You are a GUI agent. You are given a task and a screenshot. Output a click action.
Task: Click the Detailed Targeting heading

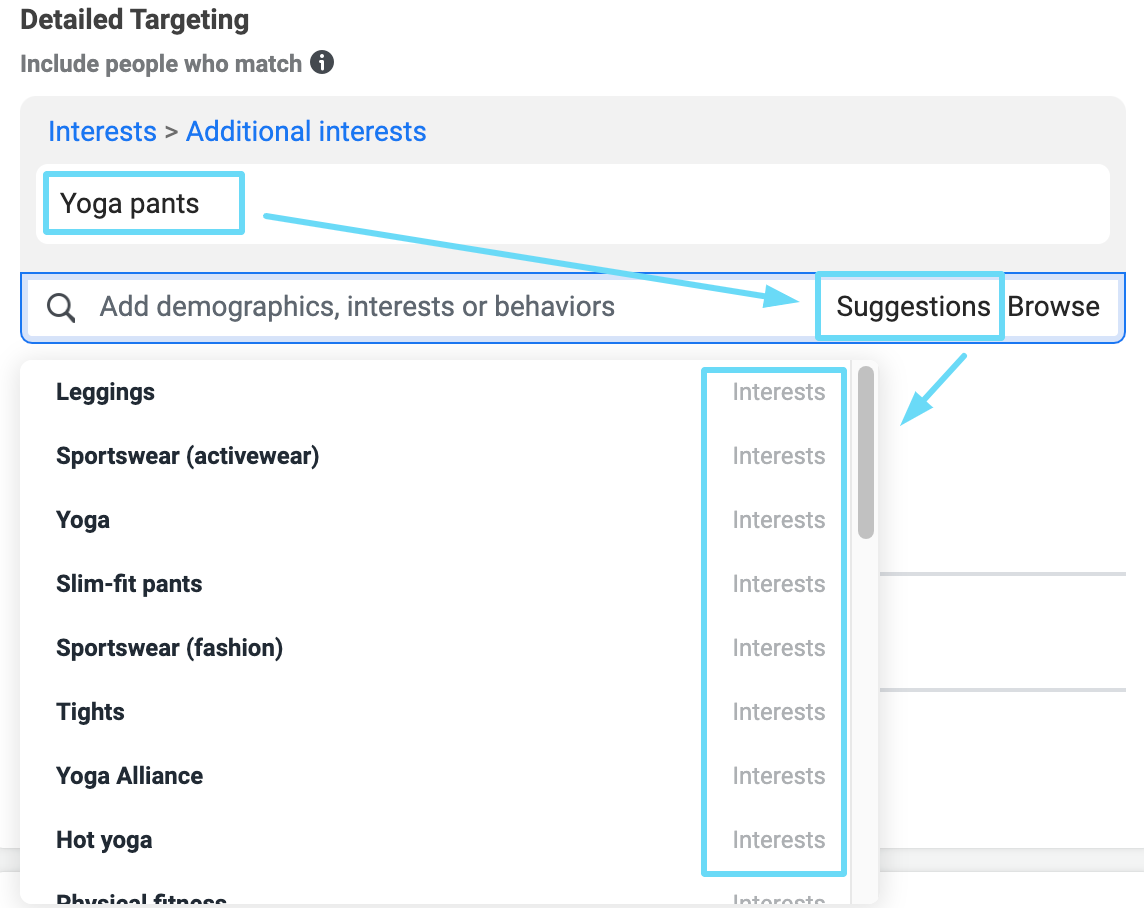pyautogui.click(x=135, y=20)
